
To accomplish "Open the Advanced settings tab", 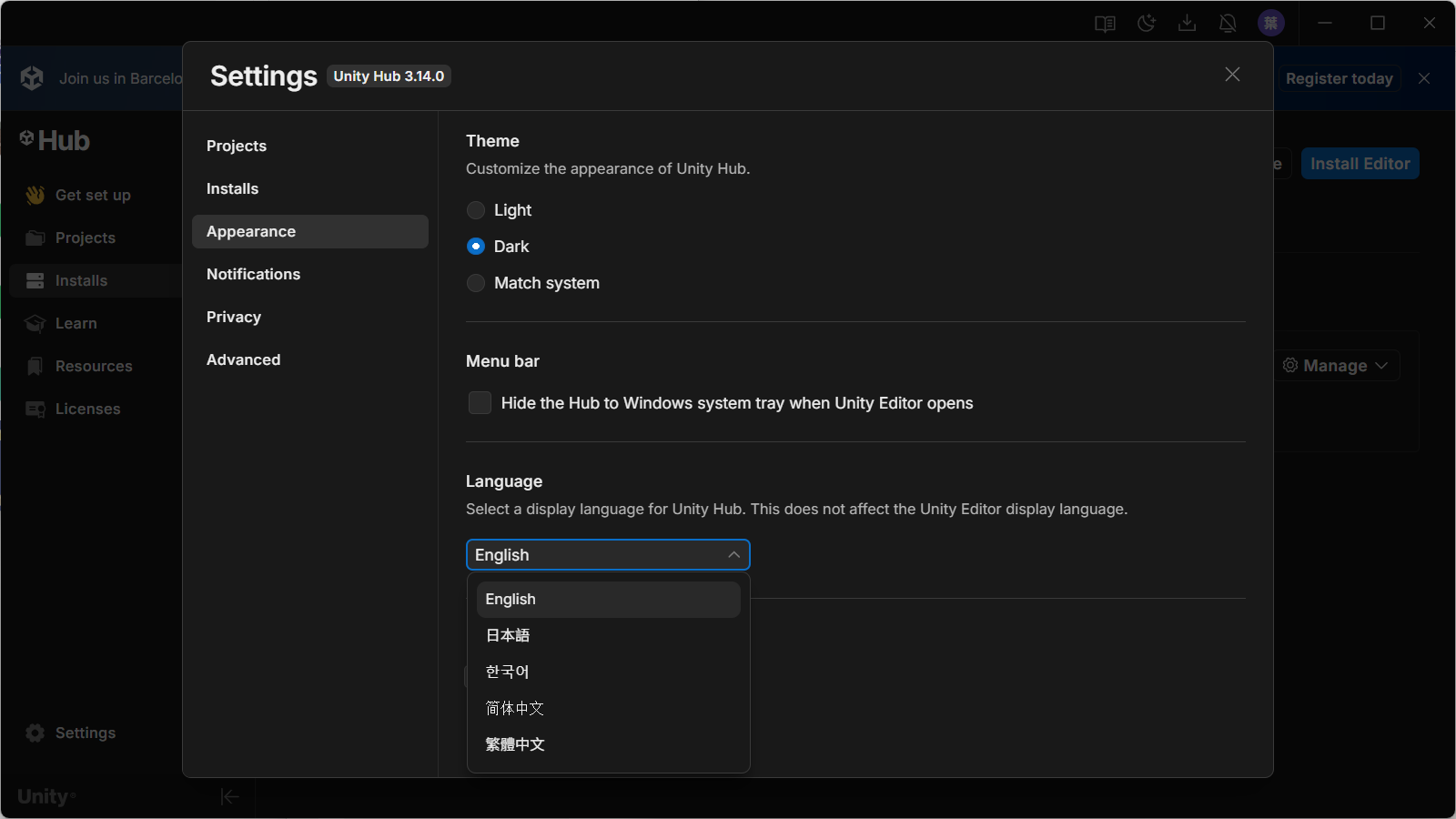I will 310,359.
